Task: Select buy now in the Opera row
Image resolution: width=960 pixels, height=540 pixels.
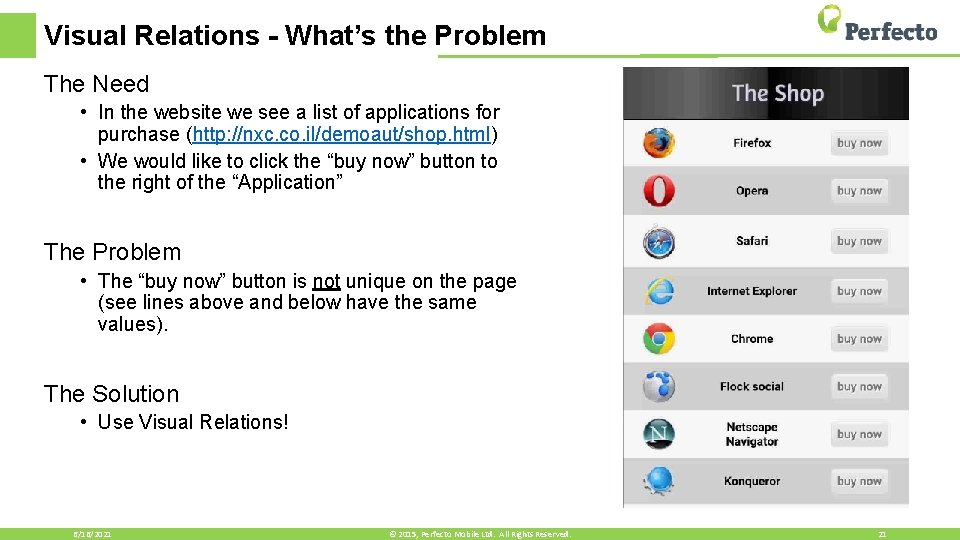Action: 859,190
